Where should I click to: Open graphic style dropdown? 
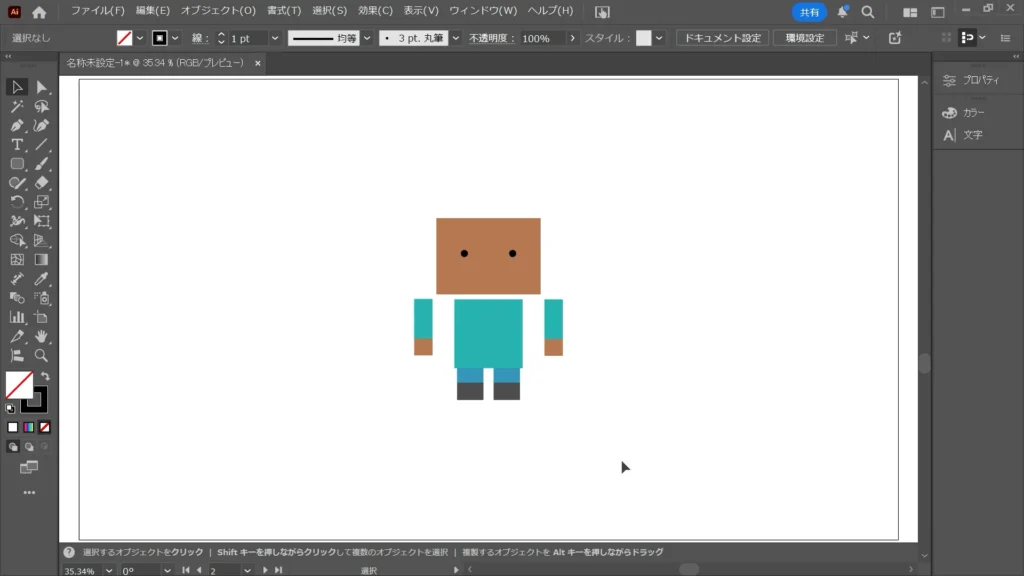(659, 38)
